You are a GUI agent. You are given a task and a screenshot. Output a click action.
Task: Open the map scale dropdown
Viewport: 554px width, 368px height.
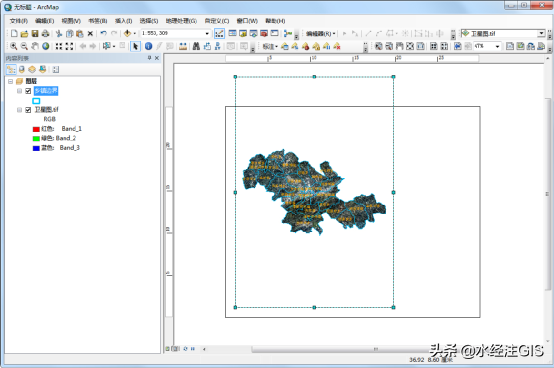[x=207, y=34]
